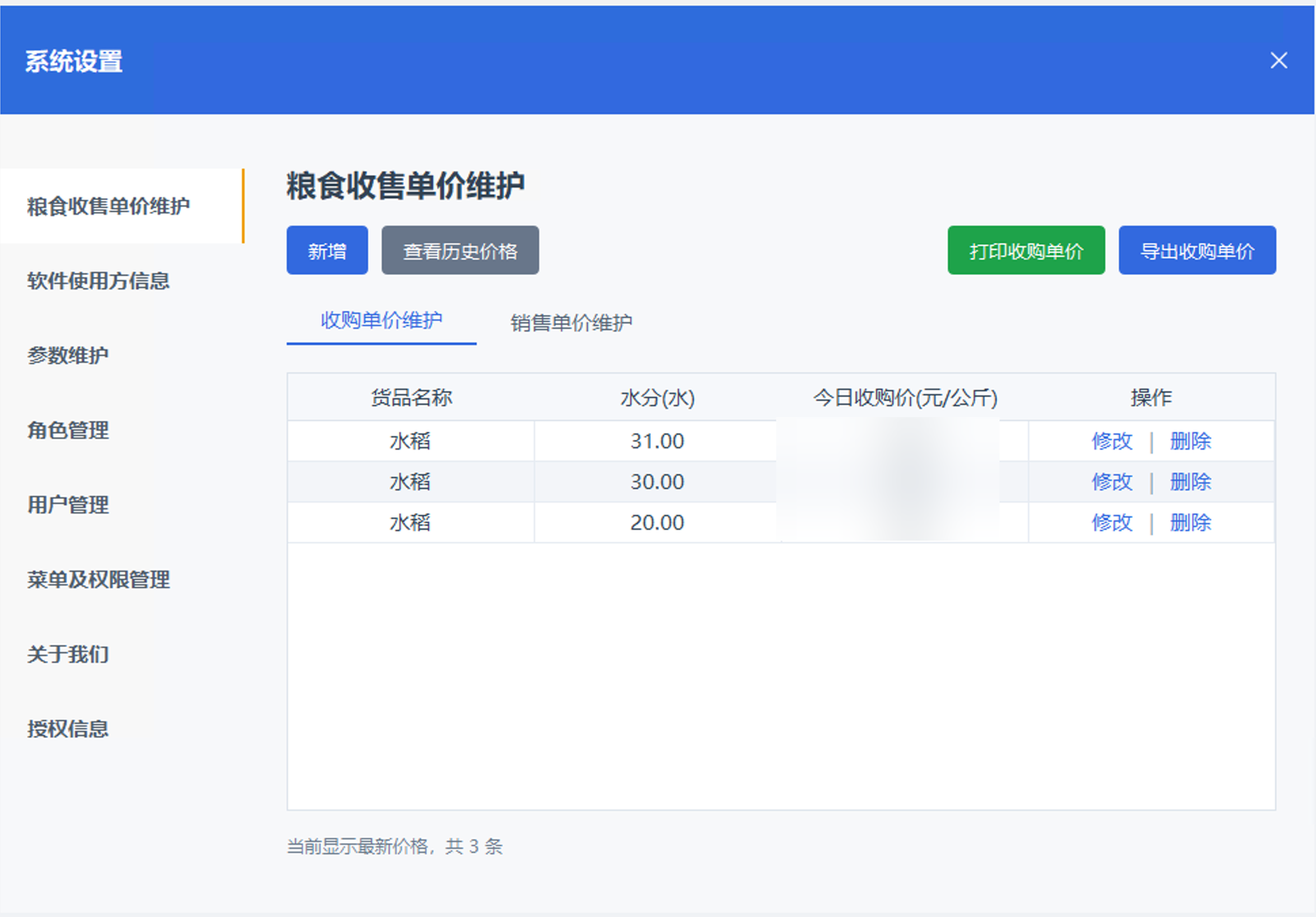Image resolution: width=1316 pixels, height=917 pixels.
Task: Switch to 销售单价维护 tab
Action: 572,322
